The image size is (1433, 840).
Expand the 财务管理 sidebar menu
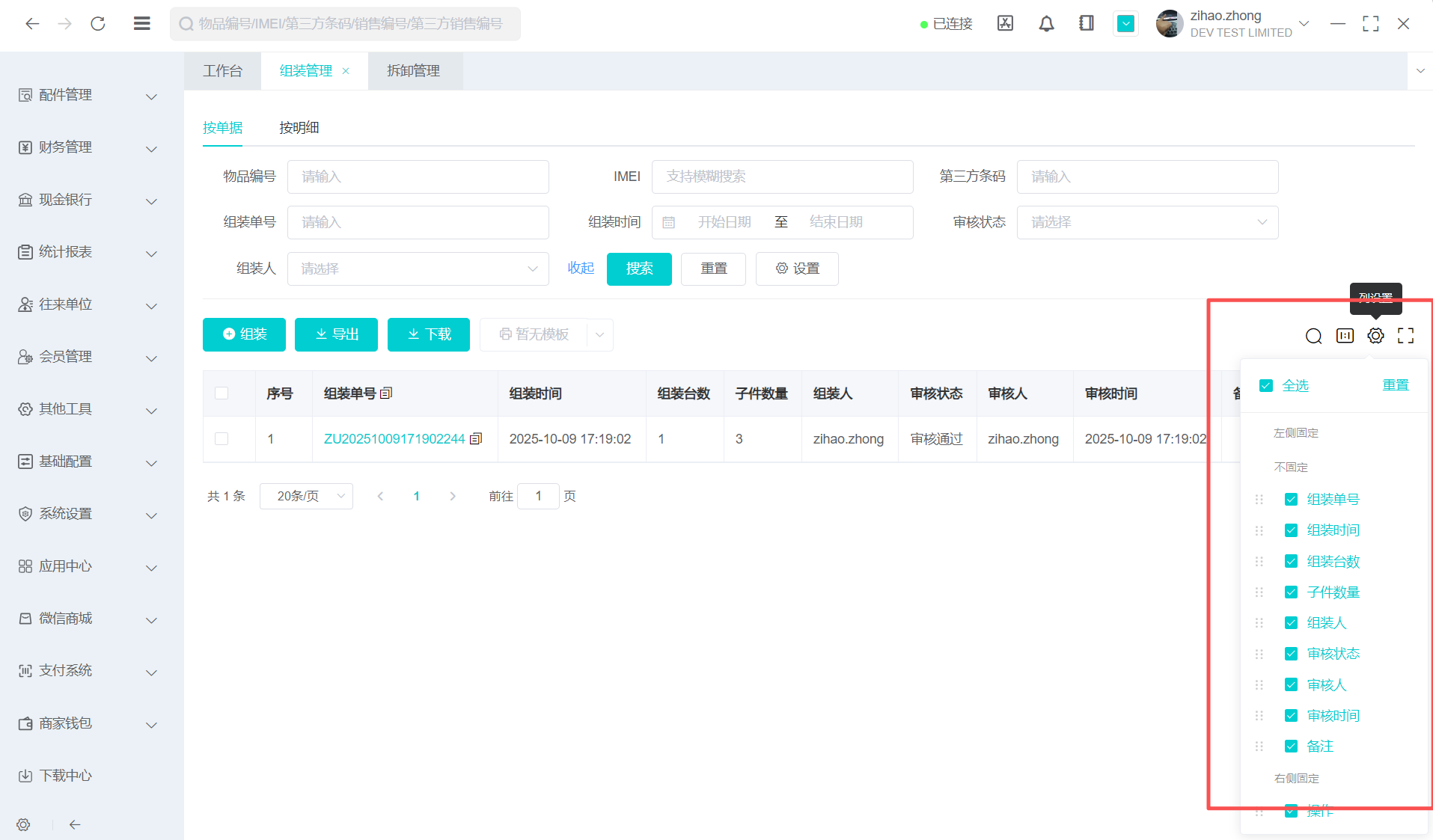[x=88, y=147]
